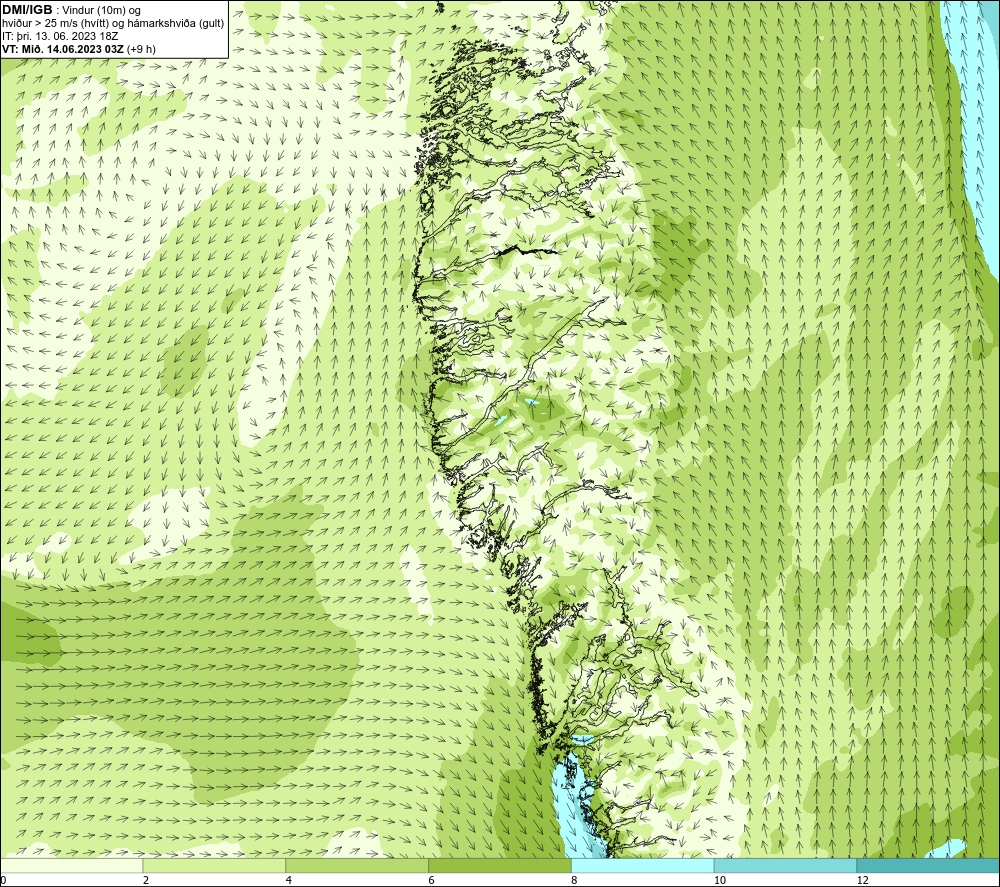Select the 2–4 m/s color swatch

[214, 865]
